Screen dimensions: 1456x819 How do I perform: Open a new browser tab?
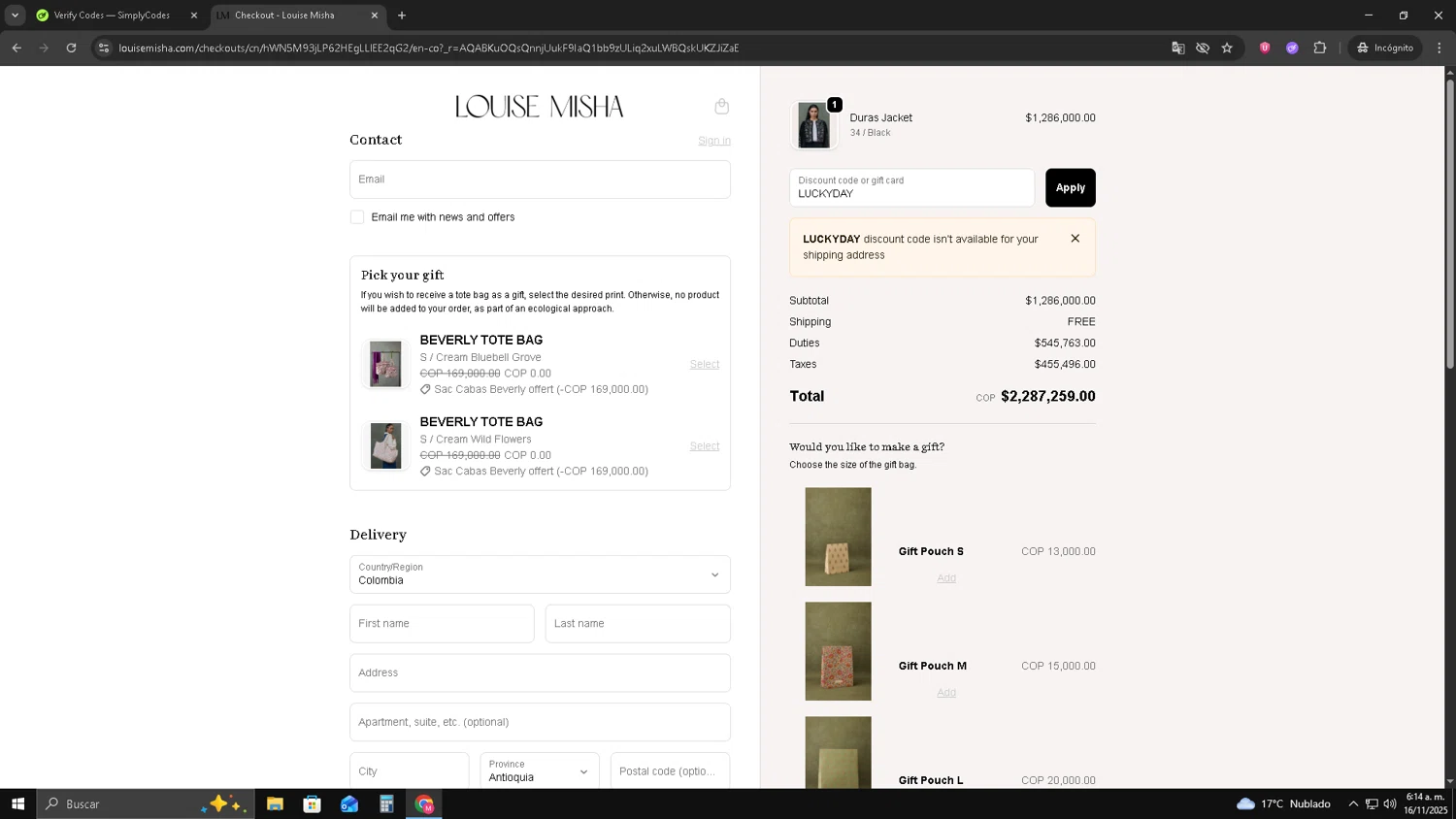click(402, 16)
